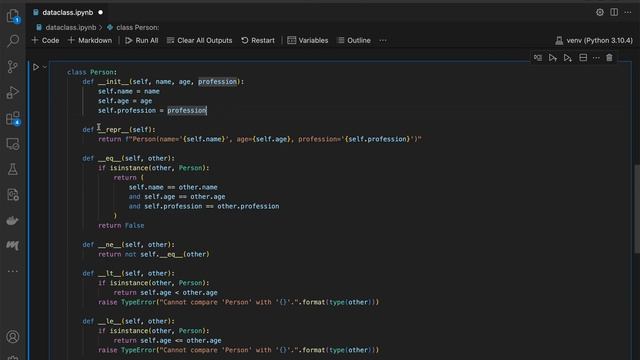Image resolution: width=640 pixels, height=360 pixels.
Task: Run by line in the cell toolbar
Action: click(x=538, y=58)
